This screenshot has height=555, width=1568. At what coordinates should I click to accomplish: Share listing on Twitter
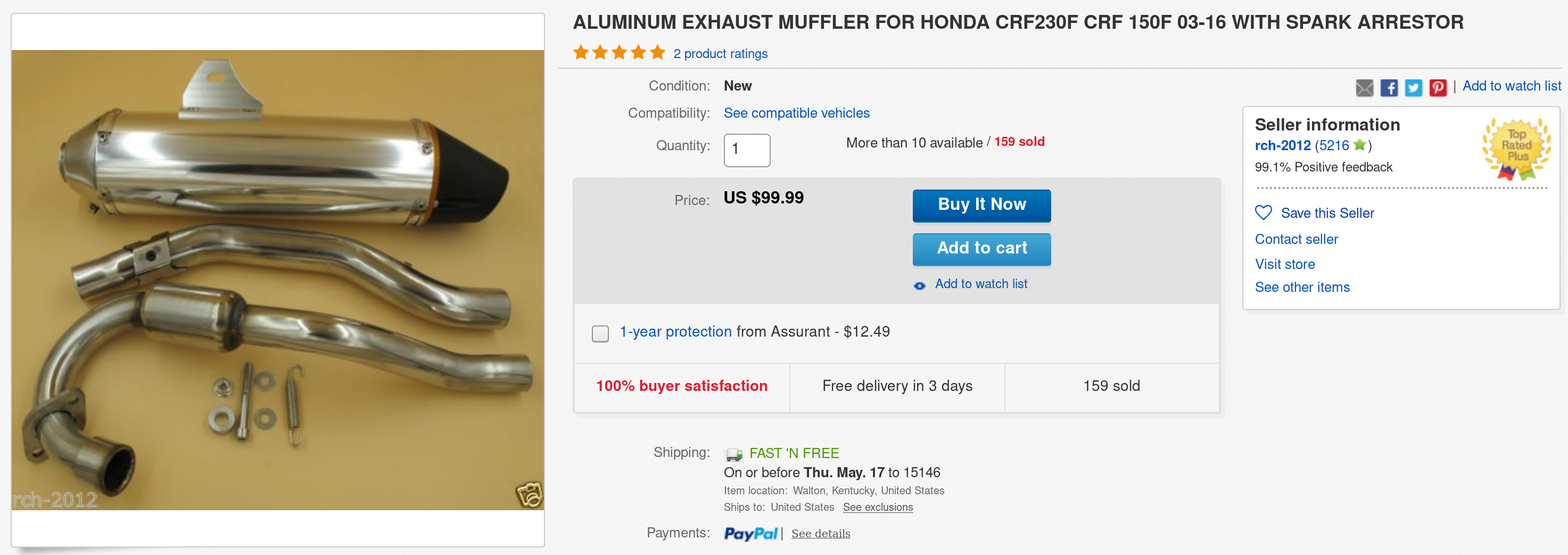[x=1413, y=88]
